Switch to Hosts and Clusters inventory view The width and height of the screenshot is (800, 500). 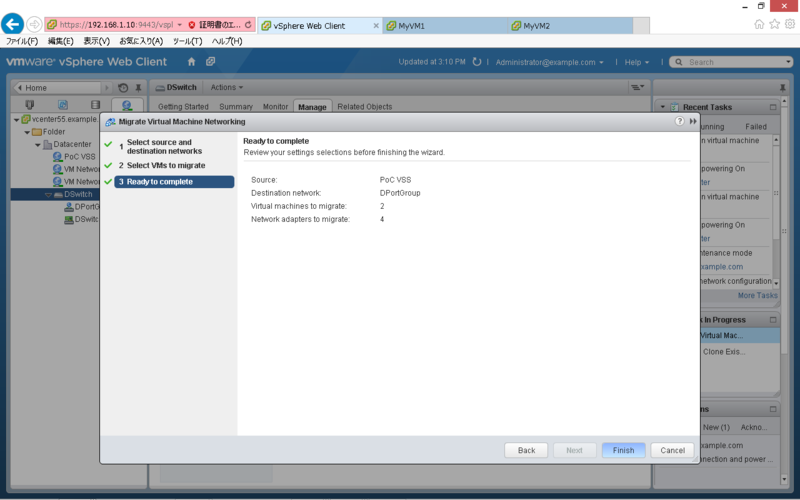(x=30, y=105)
